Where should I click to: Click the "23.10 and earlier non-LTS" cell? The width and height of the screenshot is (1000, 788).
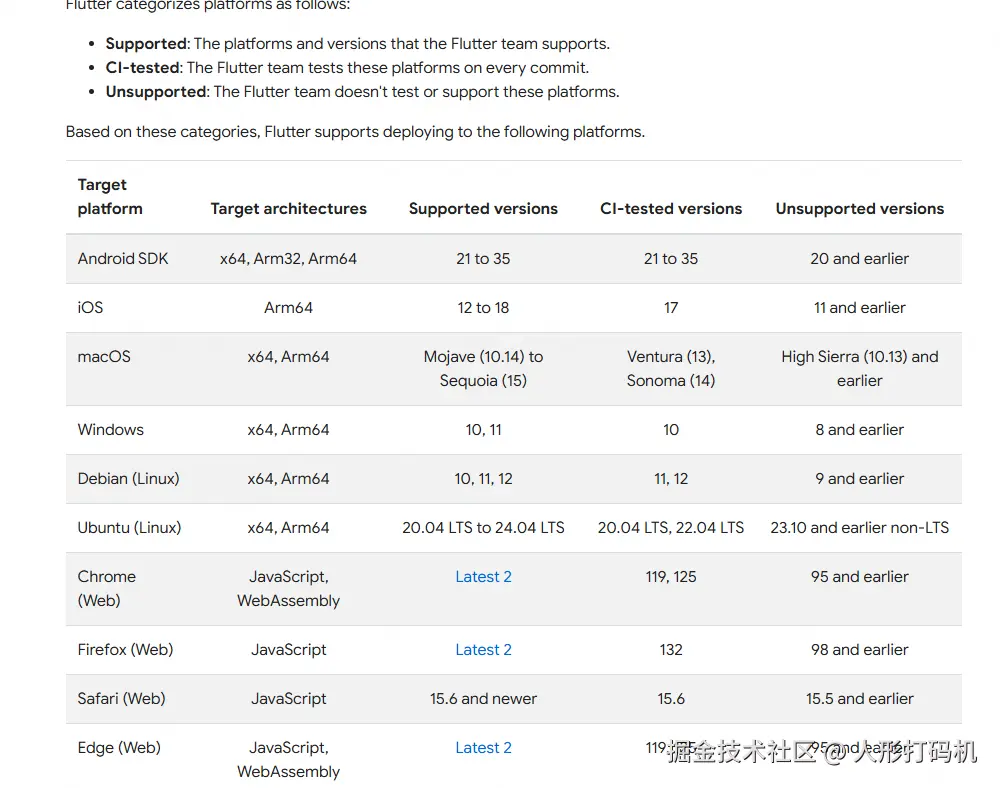[x=859, y=528]
